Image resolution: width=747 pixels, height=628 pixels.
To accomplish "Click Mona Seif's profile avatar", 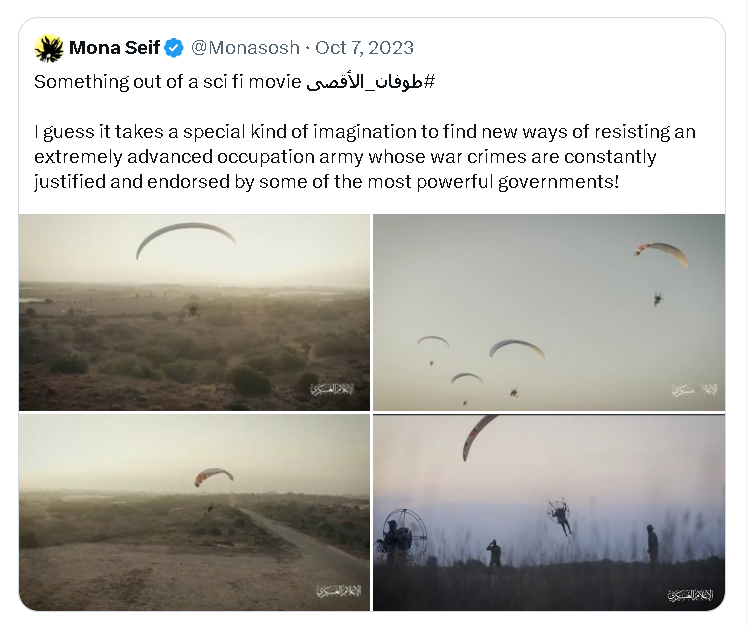I will pos(49,48).
